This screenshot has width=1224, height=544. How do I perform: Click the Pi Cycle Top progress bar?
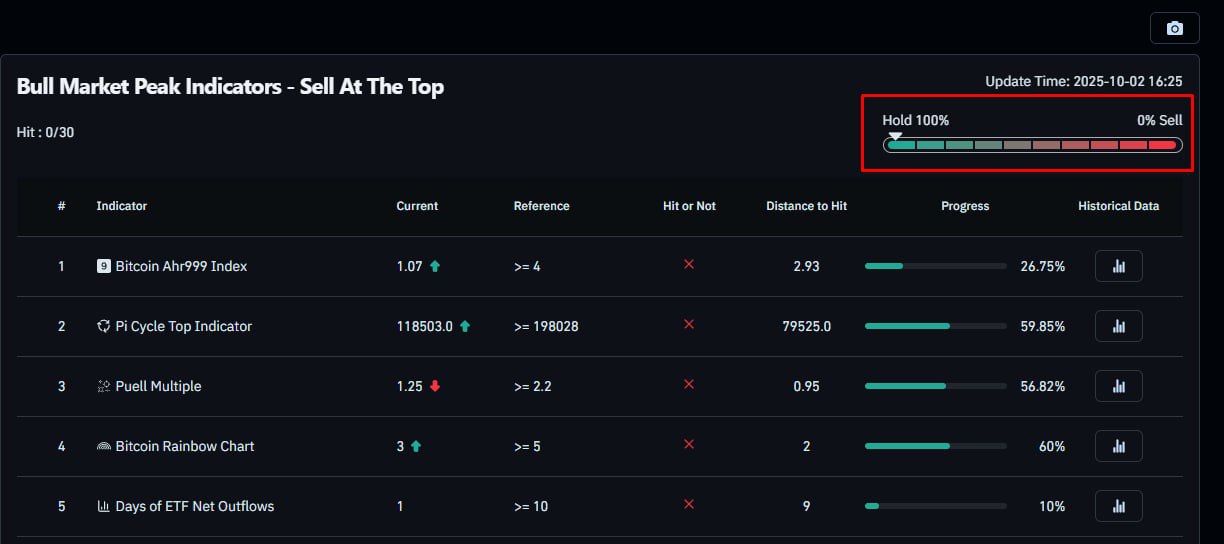935,326
